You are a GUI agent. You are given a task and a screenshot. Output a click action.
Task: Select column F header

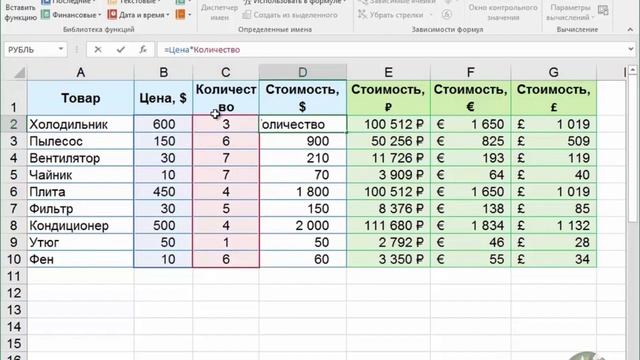pyautogui.click(x=470, y=72)
